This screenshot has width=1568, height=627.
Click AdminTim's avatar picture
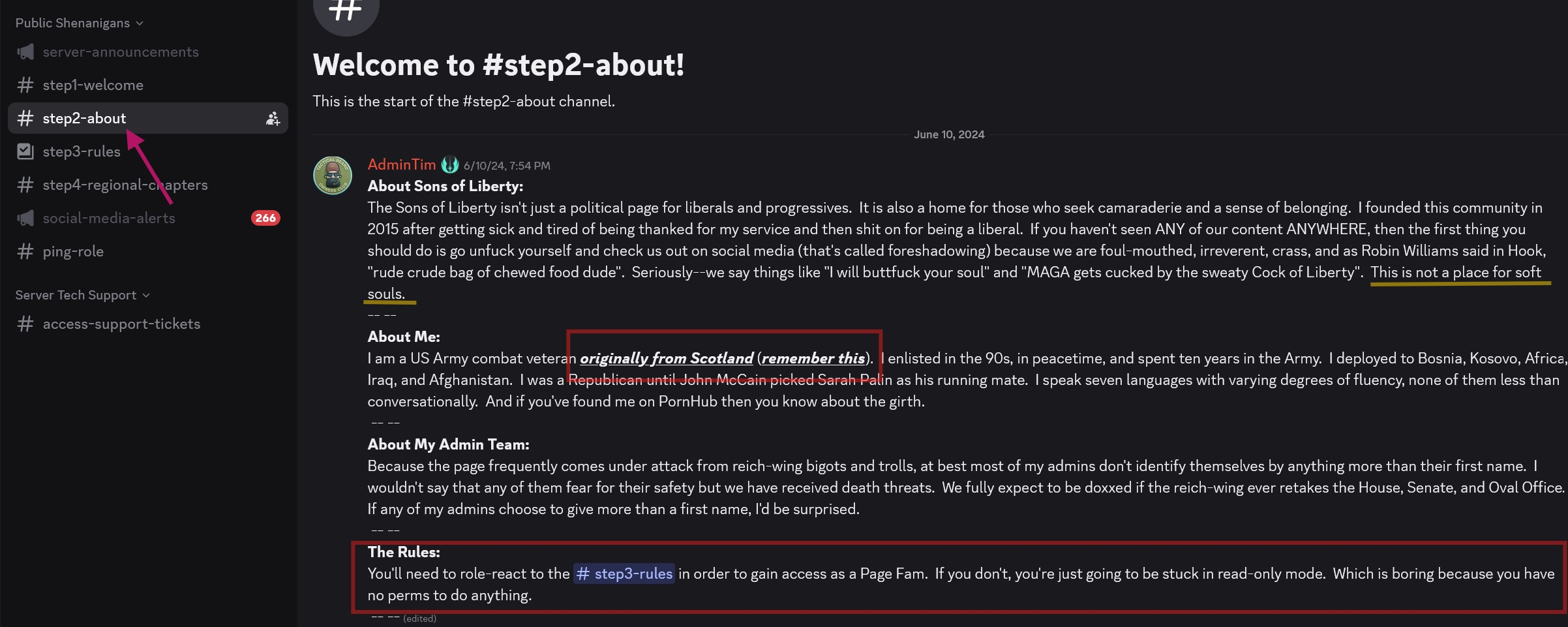tap(333, 175)
